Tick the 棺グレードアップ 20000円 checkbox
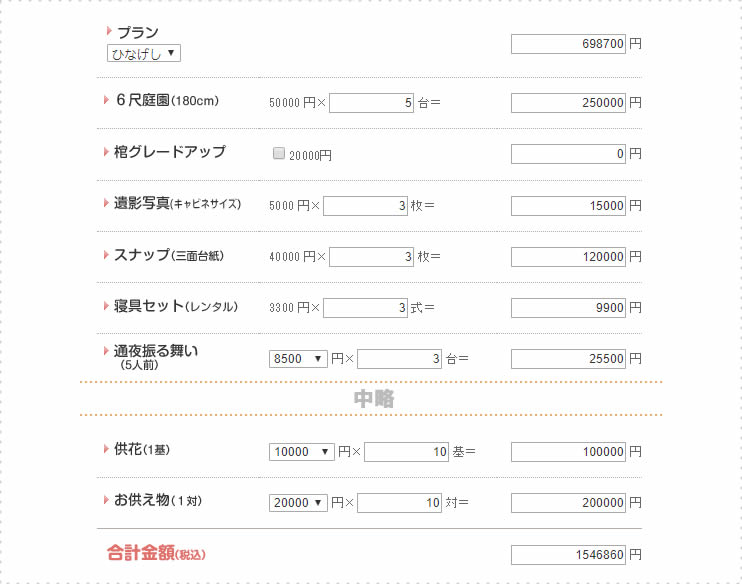Viewport: 742px width, 584px height. 279,153
